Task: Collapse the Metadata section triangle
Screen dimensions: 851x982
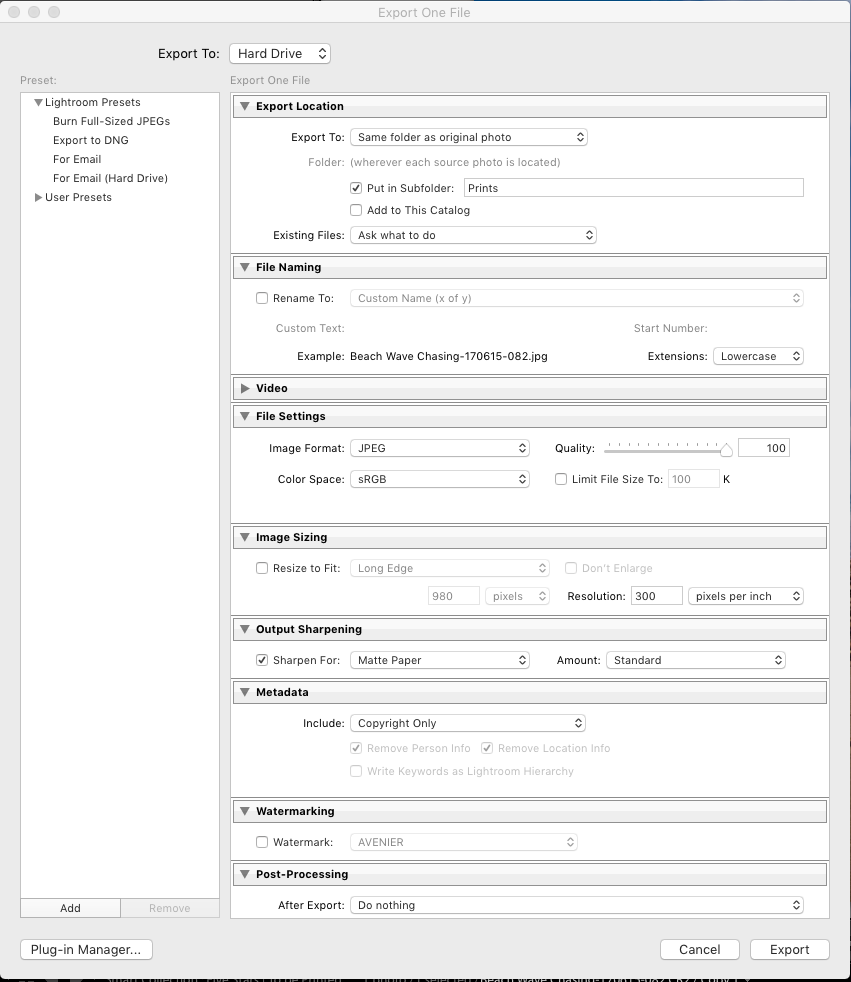Action: click(245, 693)
